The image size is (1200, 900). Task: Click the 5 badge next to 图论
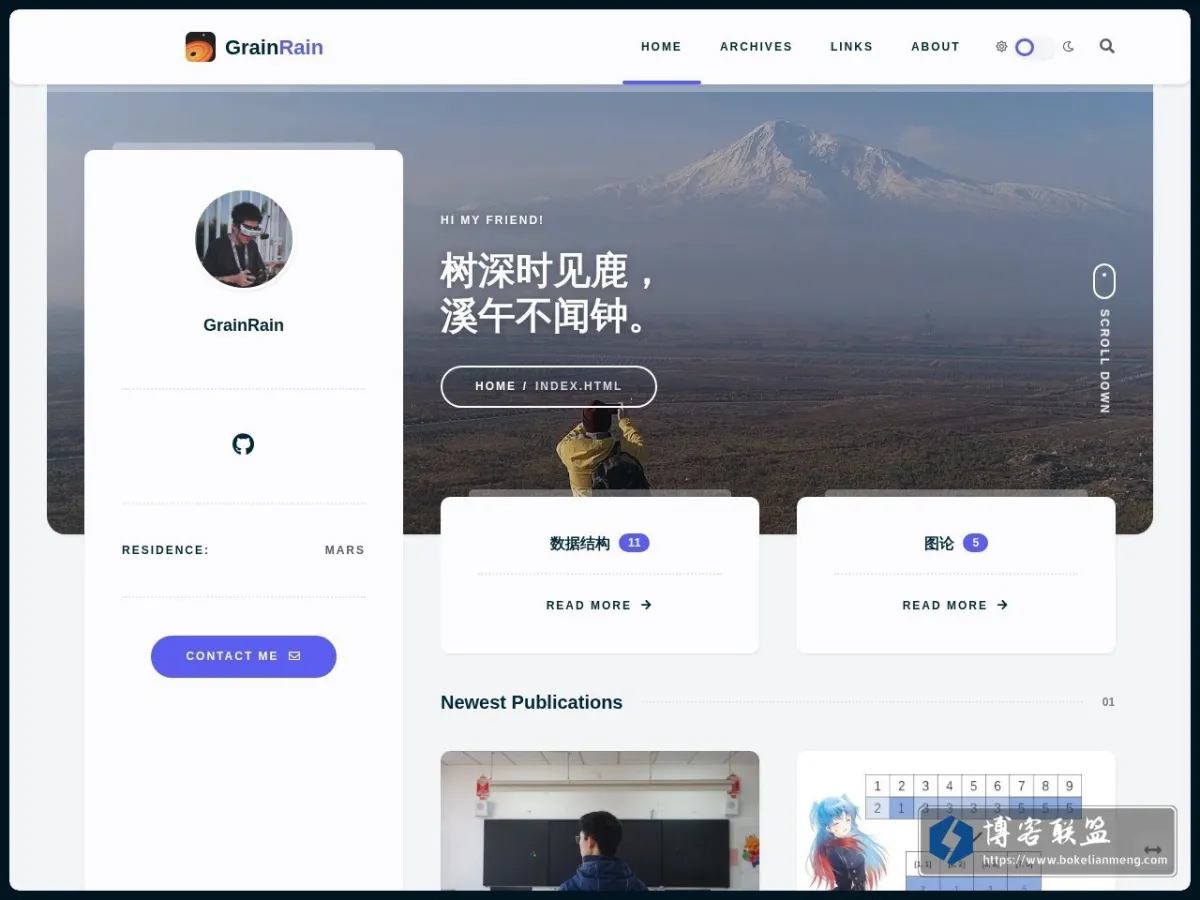[x=975, y=543]
